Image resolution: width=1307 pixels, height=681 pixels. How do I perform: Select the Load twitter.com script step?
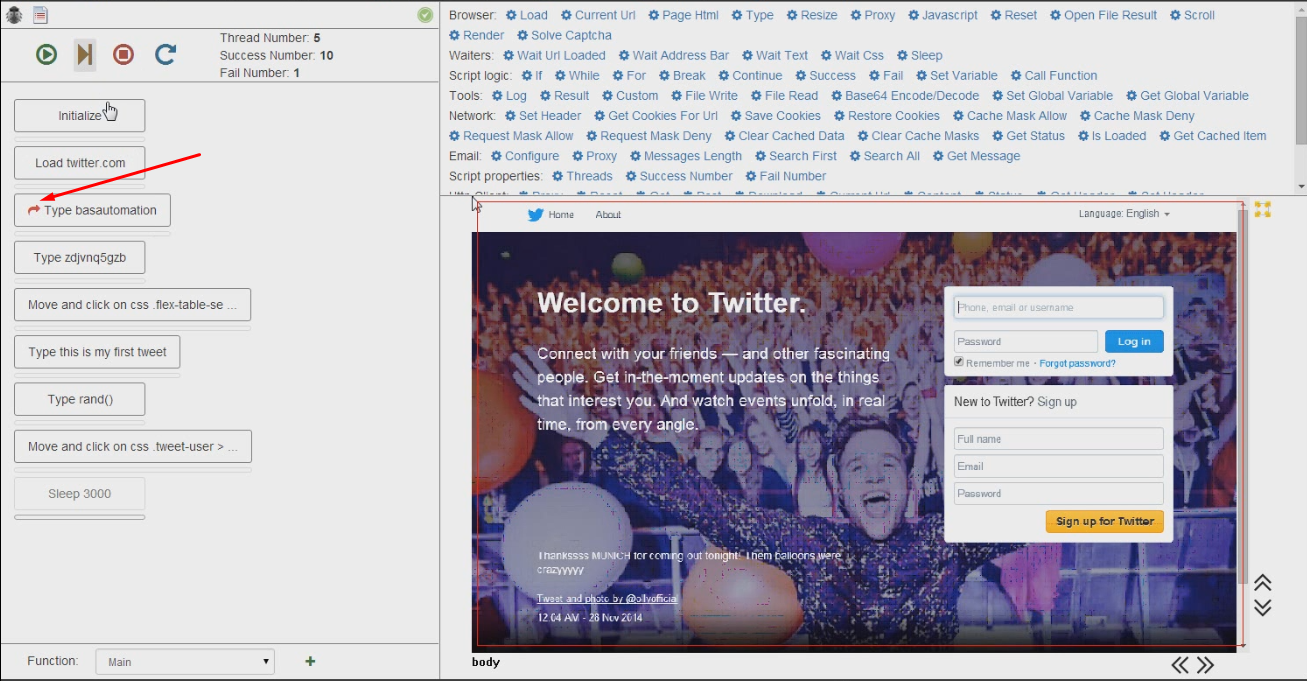(x=80, y=163)
